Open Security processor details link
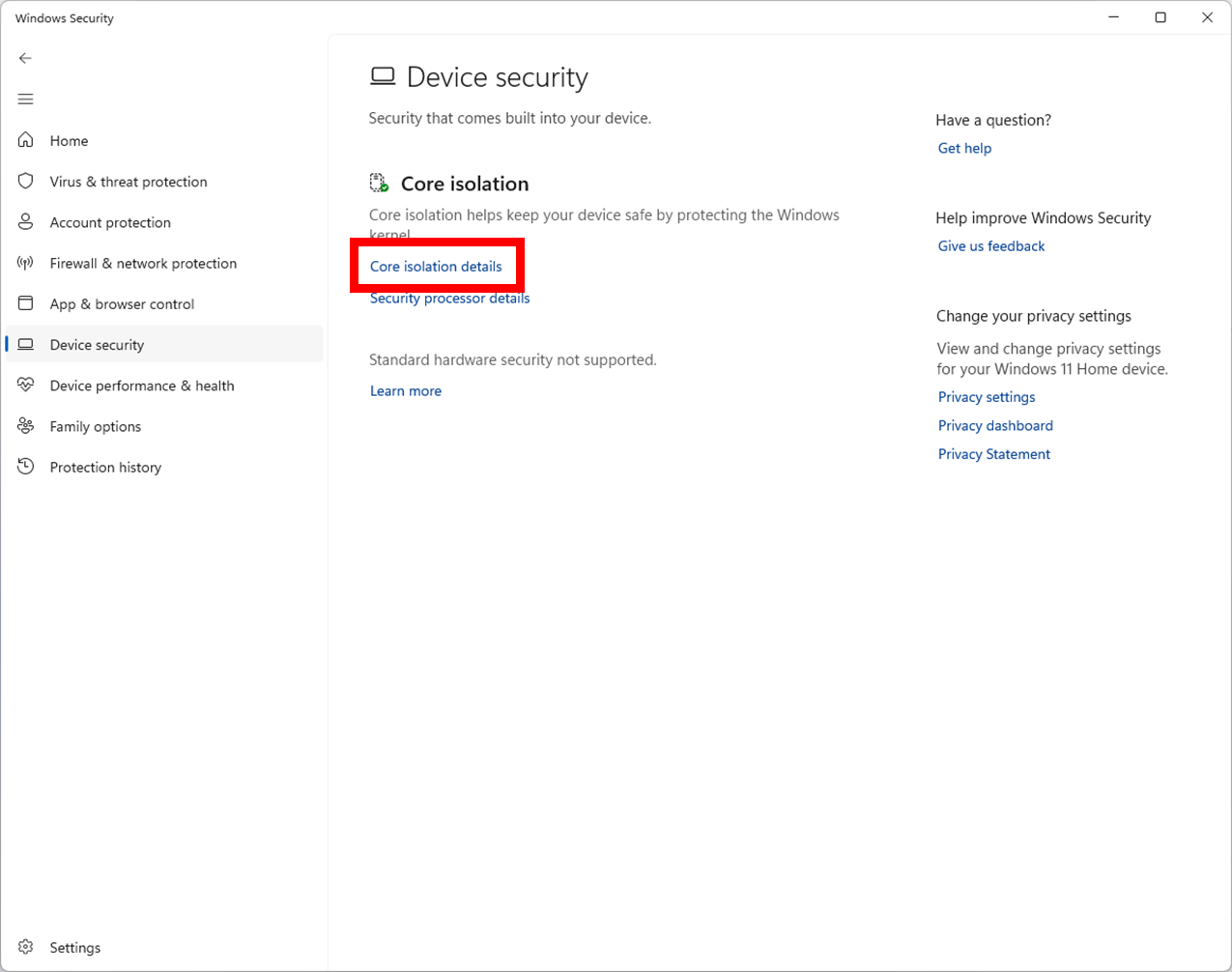The height and width of the screenshot is (972, 1232). click(x=449, y=298)
